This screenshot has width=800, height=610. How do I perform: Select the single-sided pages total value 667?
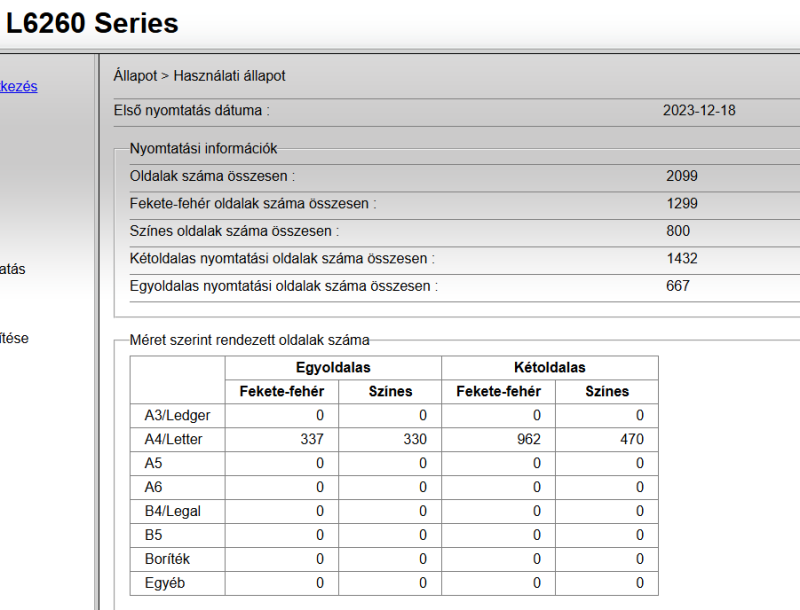coord(678,286)
